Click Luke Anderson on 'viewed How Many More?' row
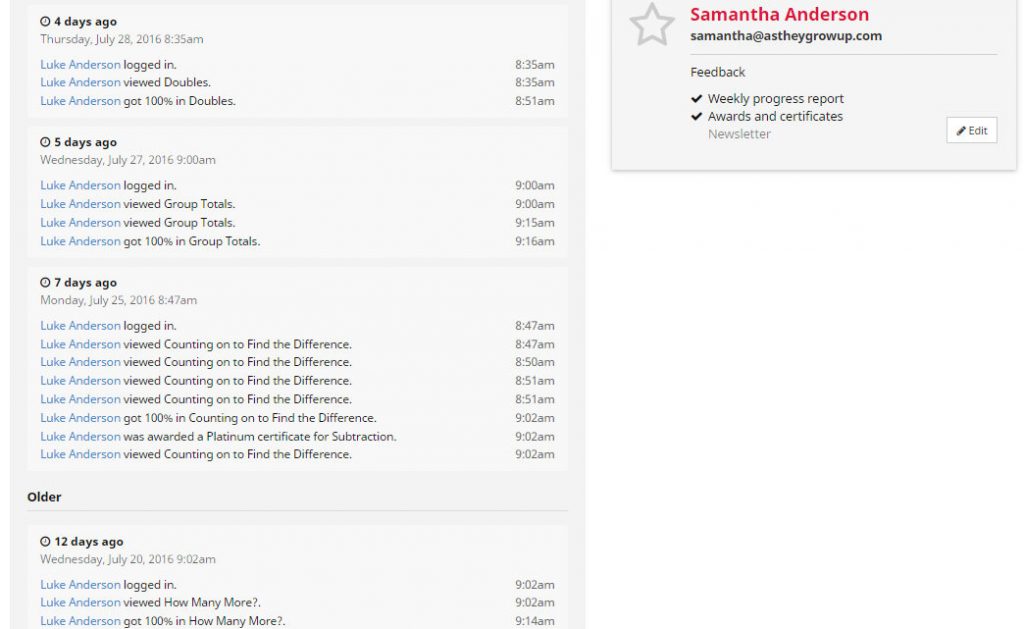 80,603
